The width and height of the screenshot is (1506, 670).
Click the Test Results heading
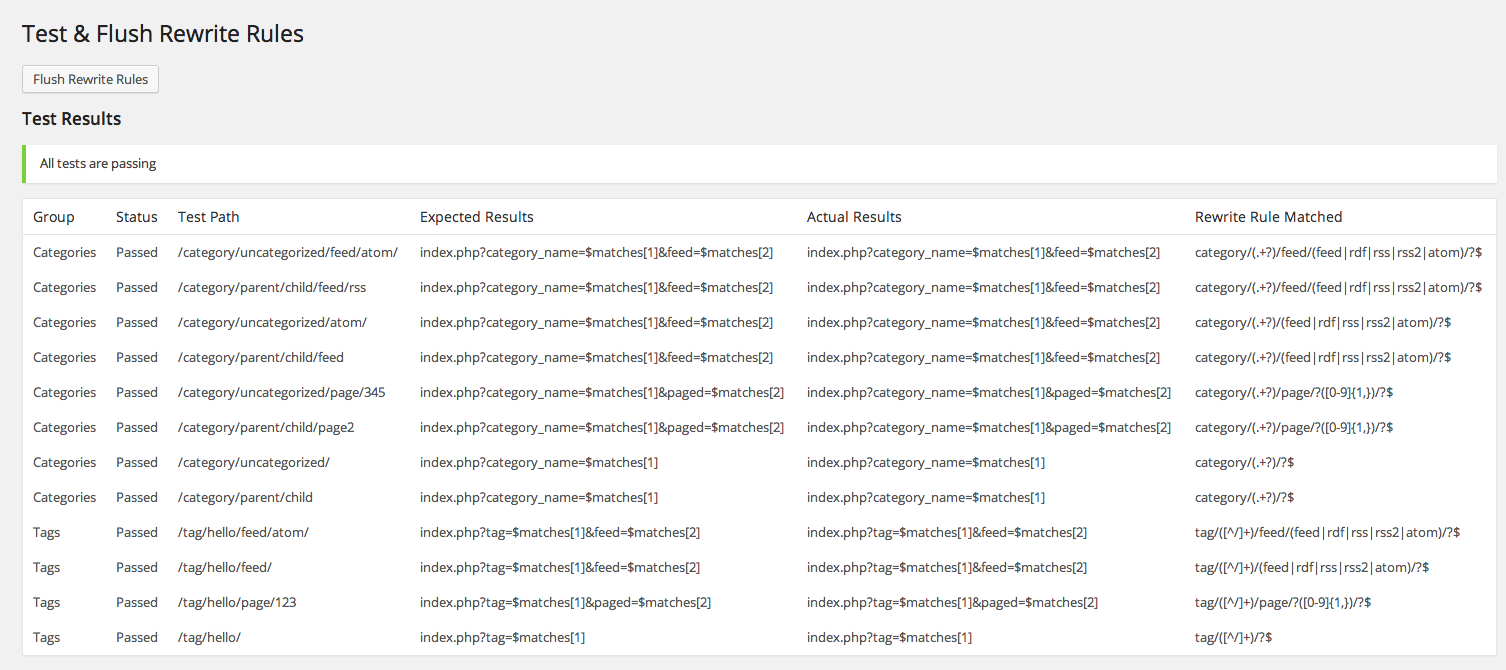pos(72,119)
